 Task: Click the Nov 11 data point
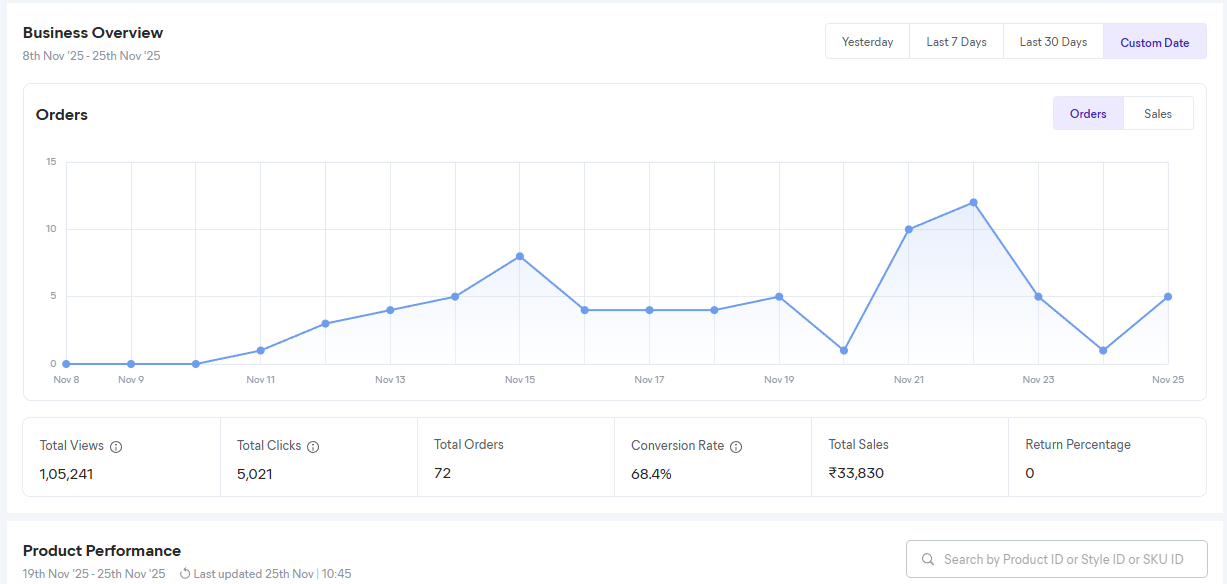[x=260, y=351]
